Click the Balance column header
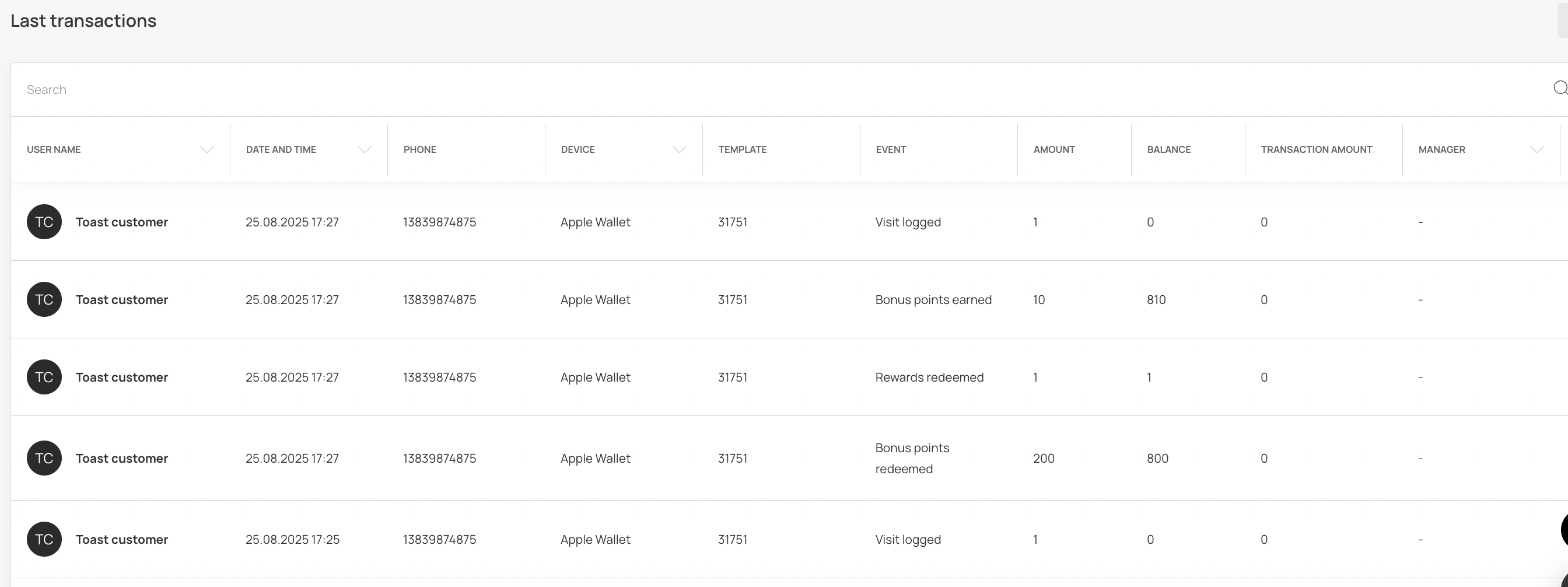The height and width of the screenshot is (587, 1568). pyautogui.click(x=1168, y=150)
